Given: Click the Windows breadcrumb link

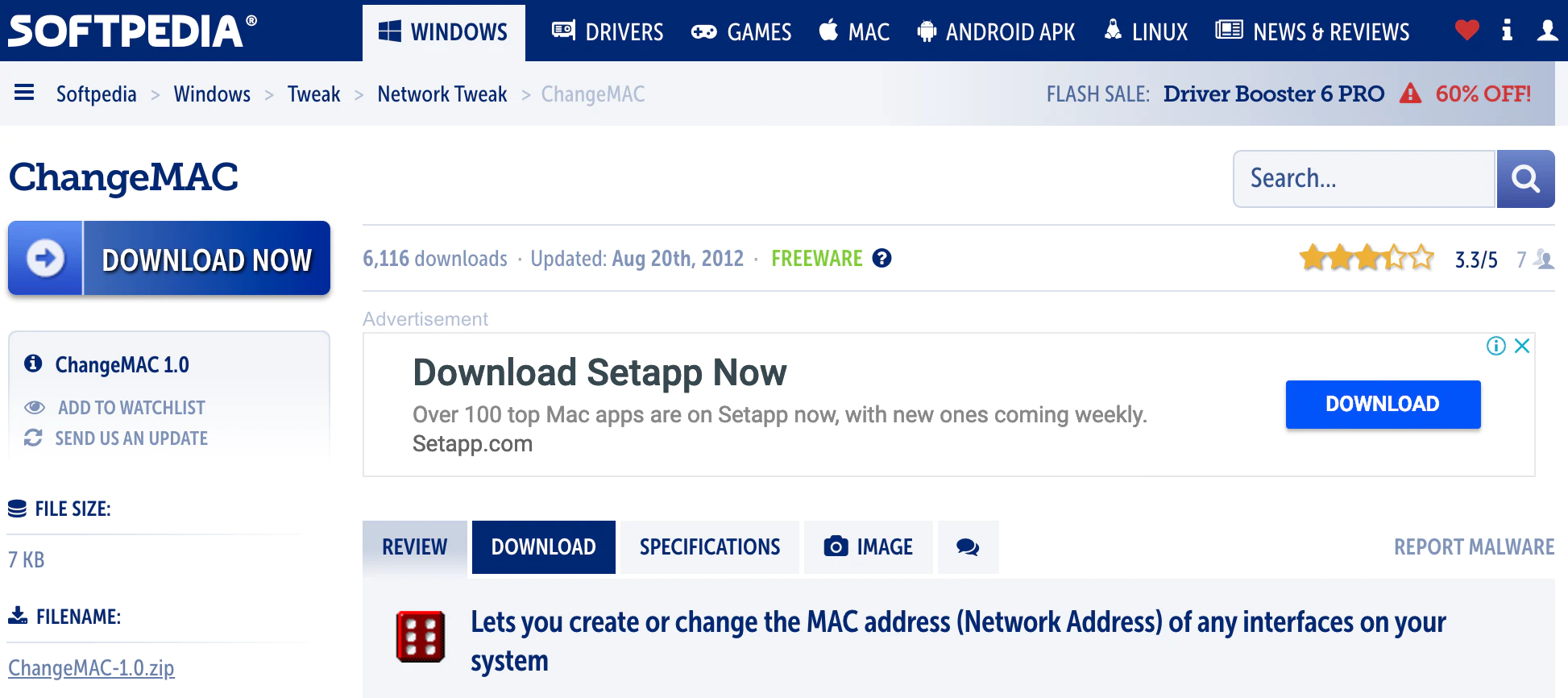Looking at the screenshot, I should pos(212,94).
